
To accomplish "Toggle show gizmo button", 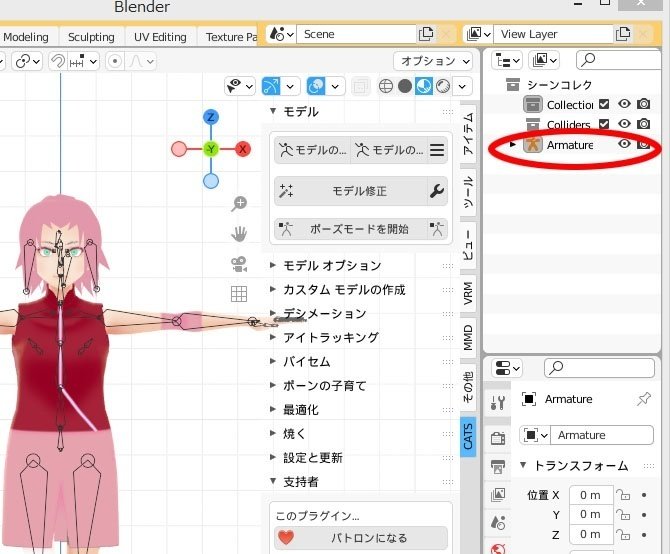I will click(271, 86).
